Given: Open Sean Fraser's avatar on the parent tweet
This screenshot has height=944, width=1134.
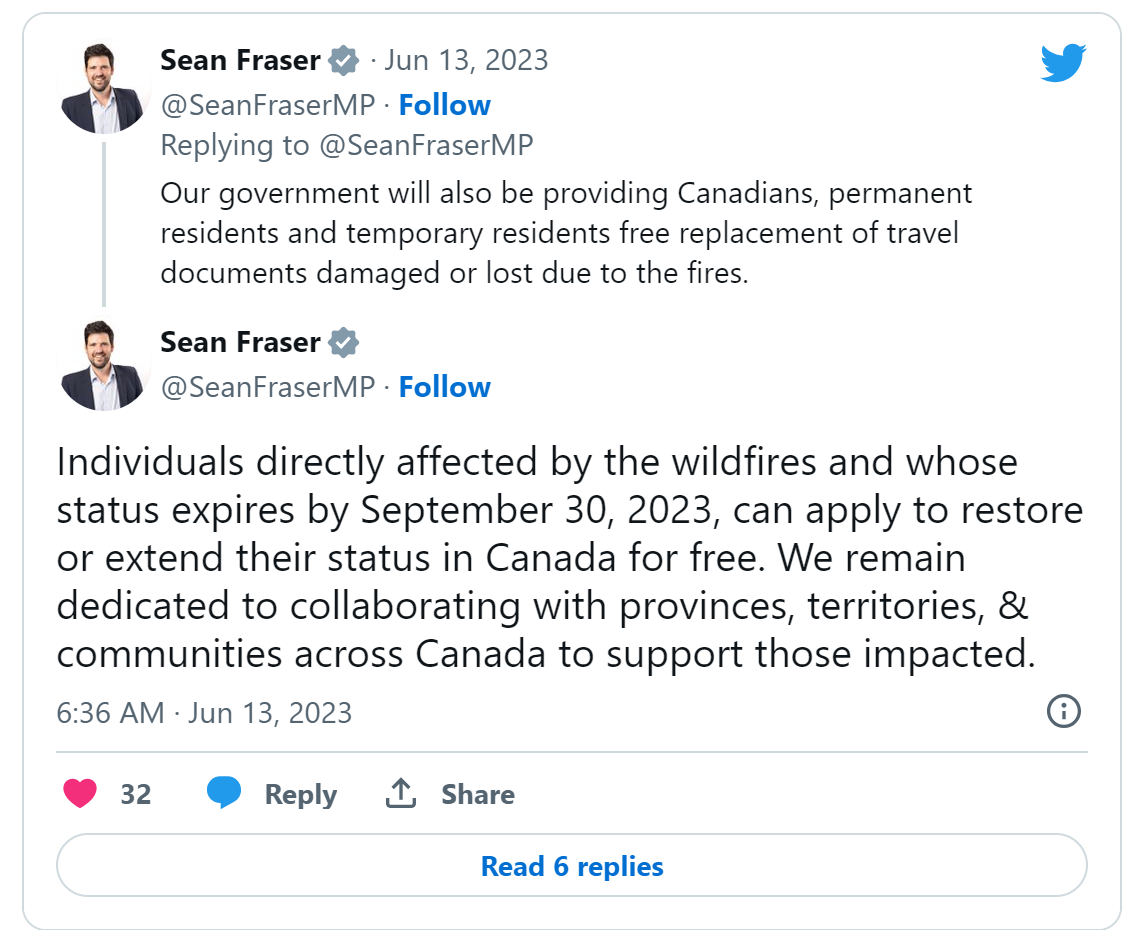Looking at the screenshot, I should [104, 88].
